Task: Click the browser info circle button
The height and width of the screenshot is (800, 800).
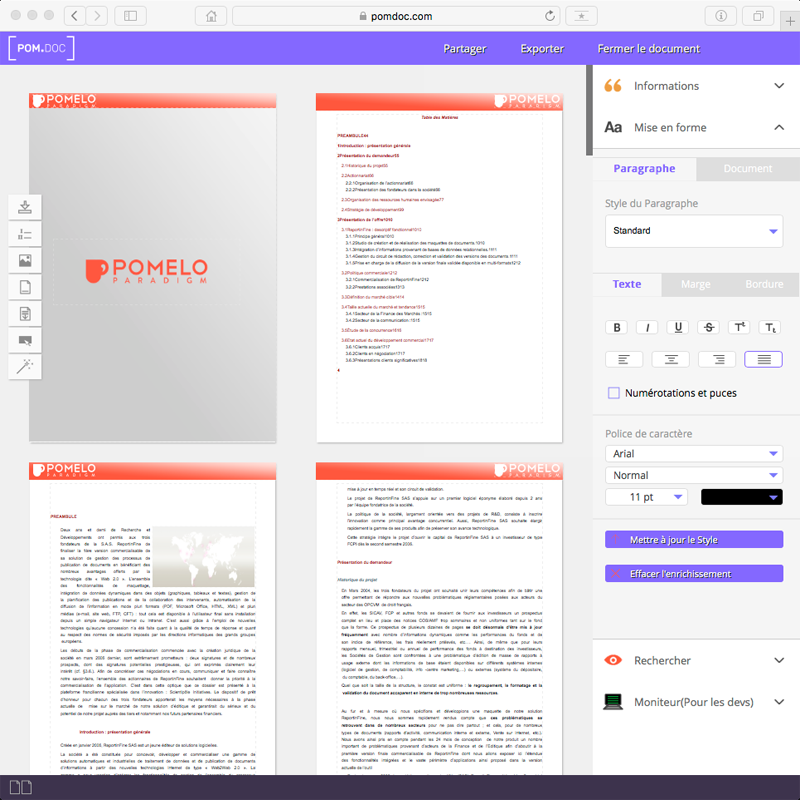Action: point(721,16)
